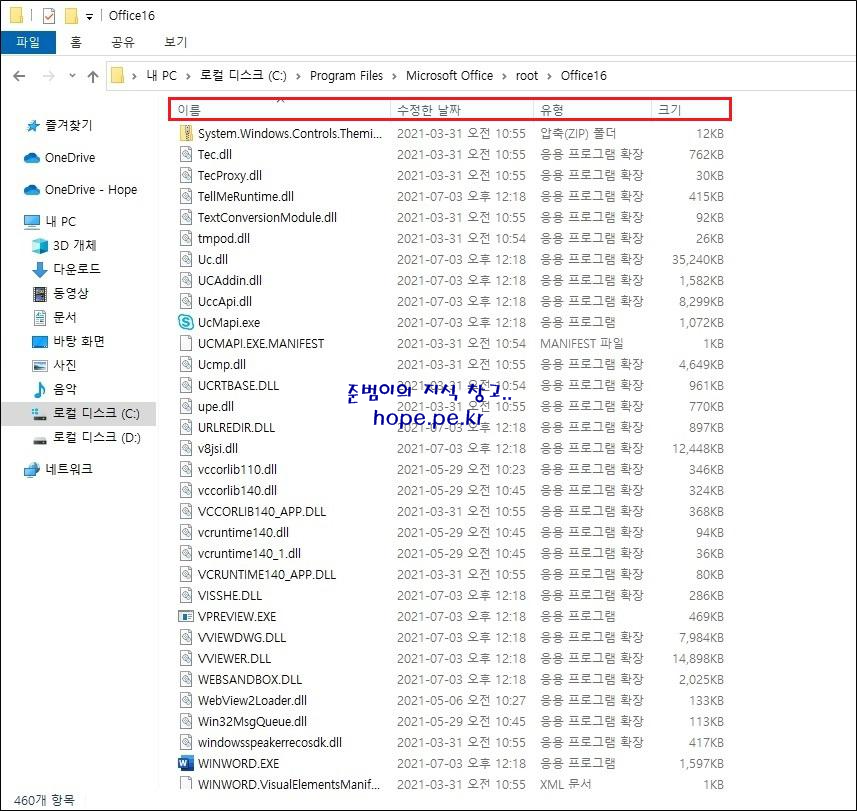Select 로컬 디스크 (D:) in the navigation pane
Viewport: 857px width, 811px height.
tap(96, 438)
